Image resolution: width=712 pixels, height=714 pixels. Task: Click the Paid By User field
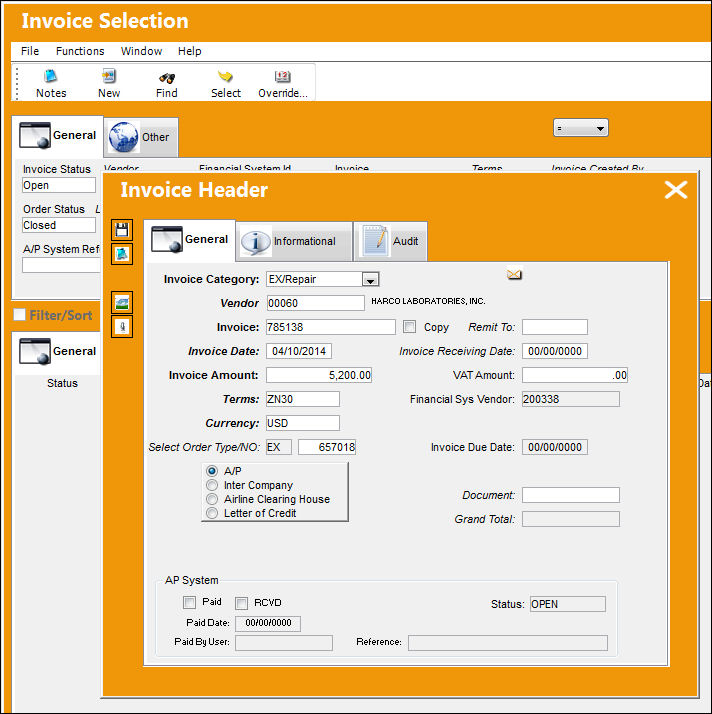284,643
